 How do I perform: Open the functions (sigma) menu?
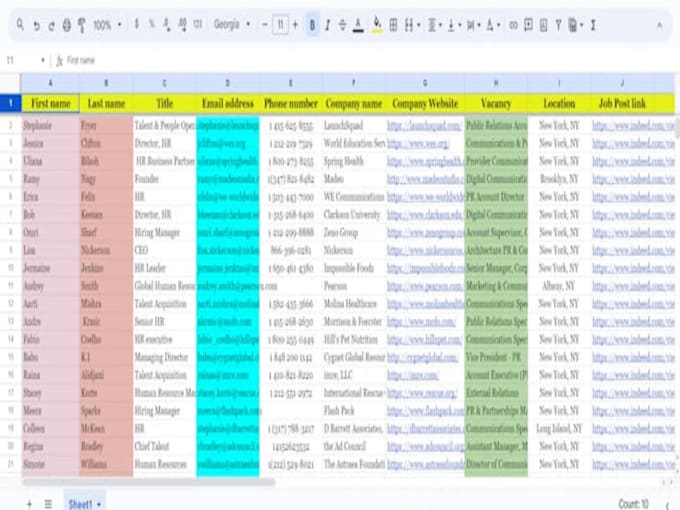[592, 25]
